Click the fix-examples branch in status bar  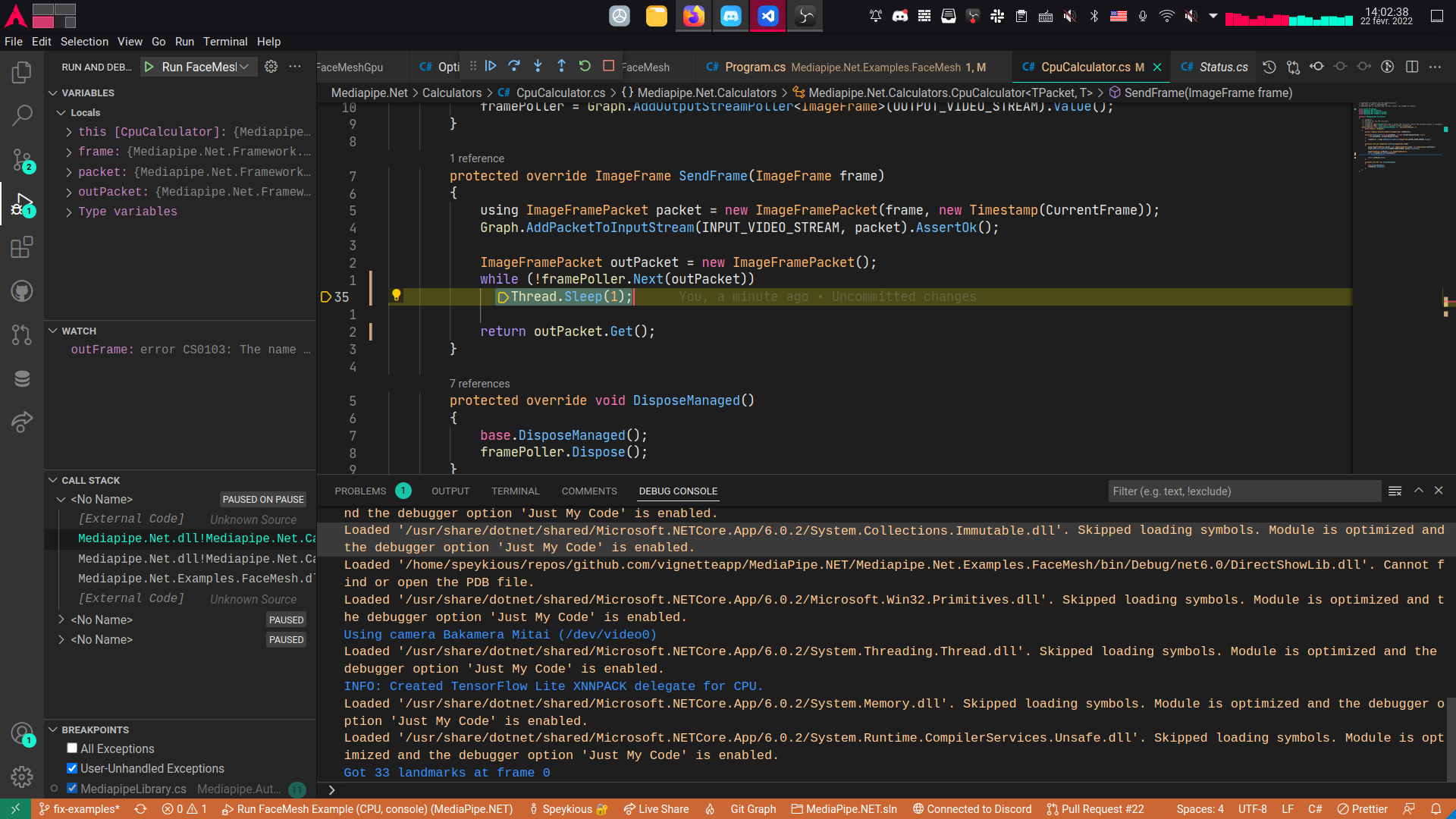point(79,809)
